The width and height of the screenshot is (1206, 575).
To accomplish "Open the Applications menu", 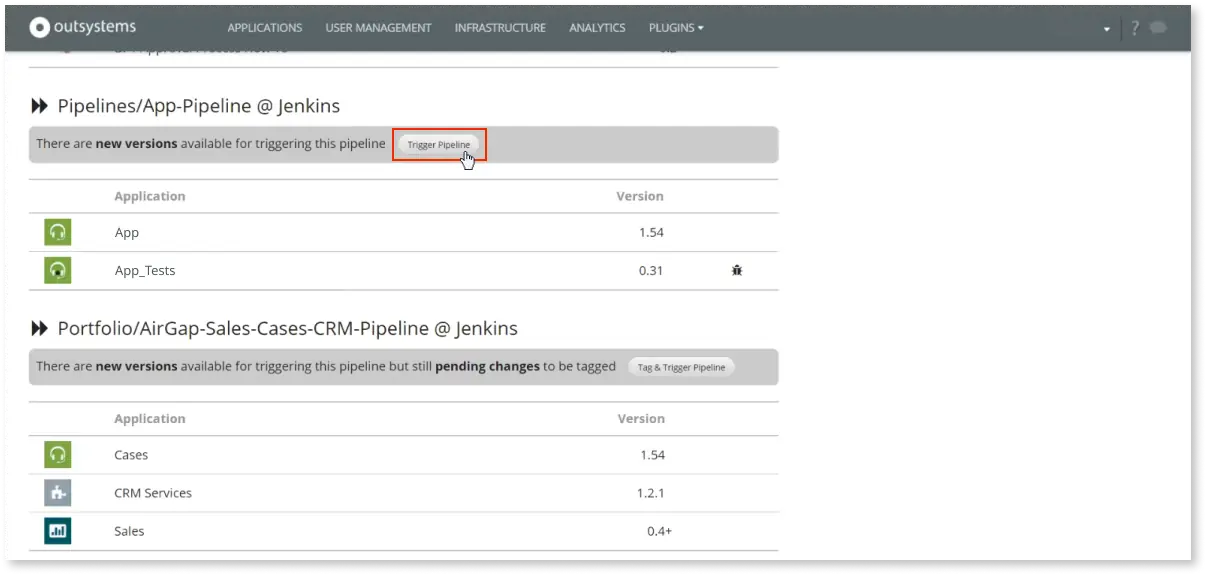I will click(265, 28).
